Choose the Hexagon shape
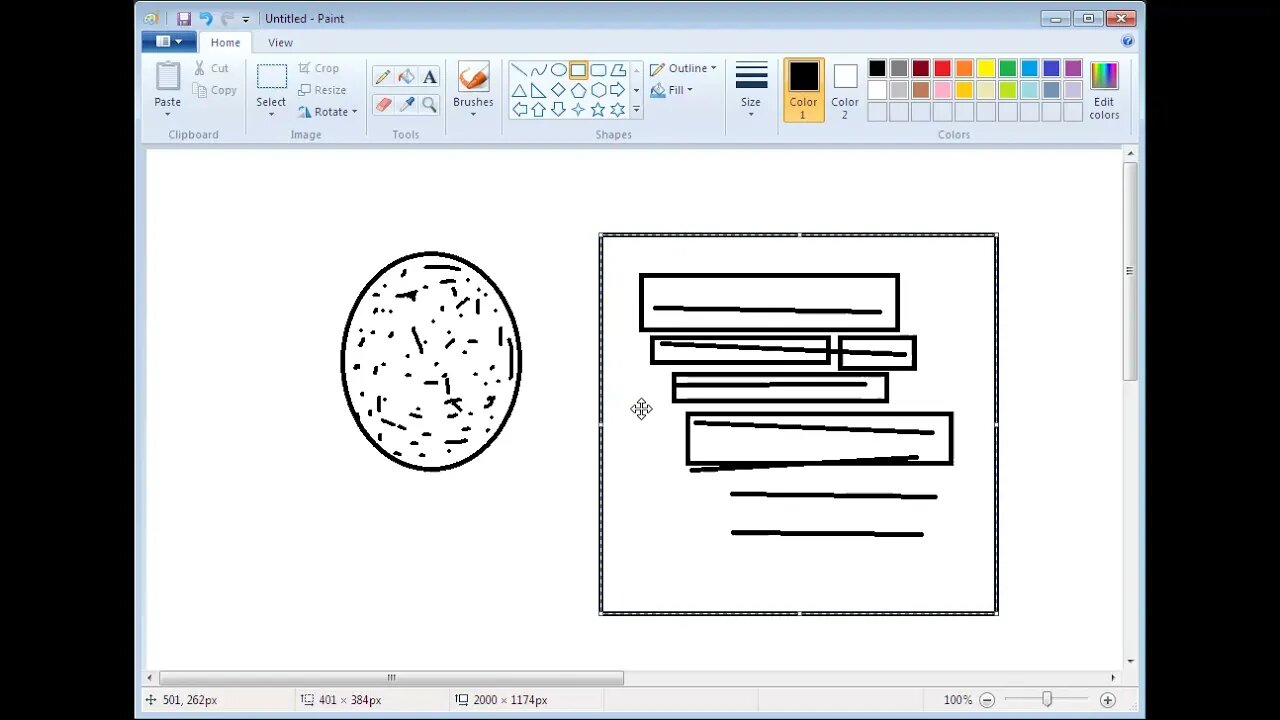The height and width of the screenshot is (720, 1280). [598, 90]
